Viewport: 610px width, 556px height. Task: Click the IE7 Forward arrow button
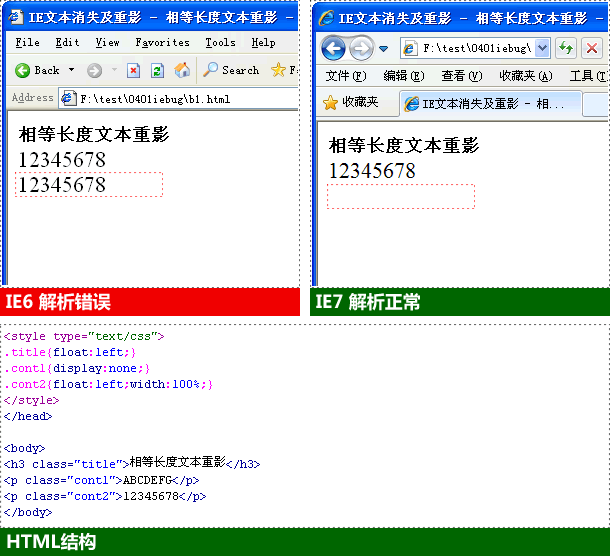tap(360, 48)
